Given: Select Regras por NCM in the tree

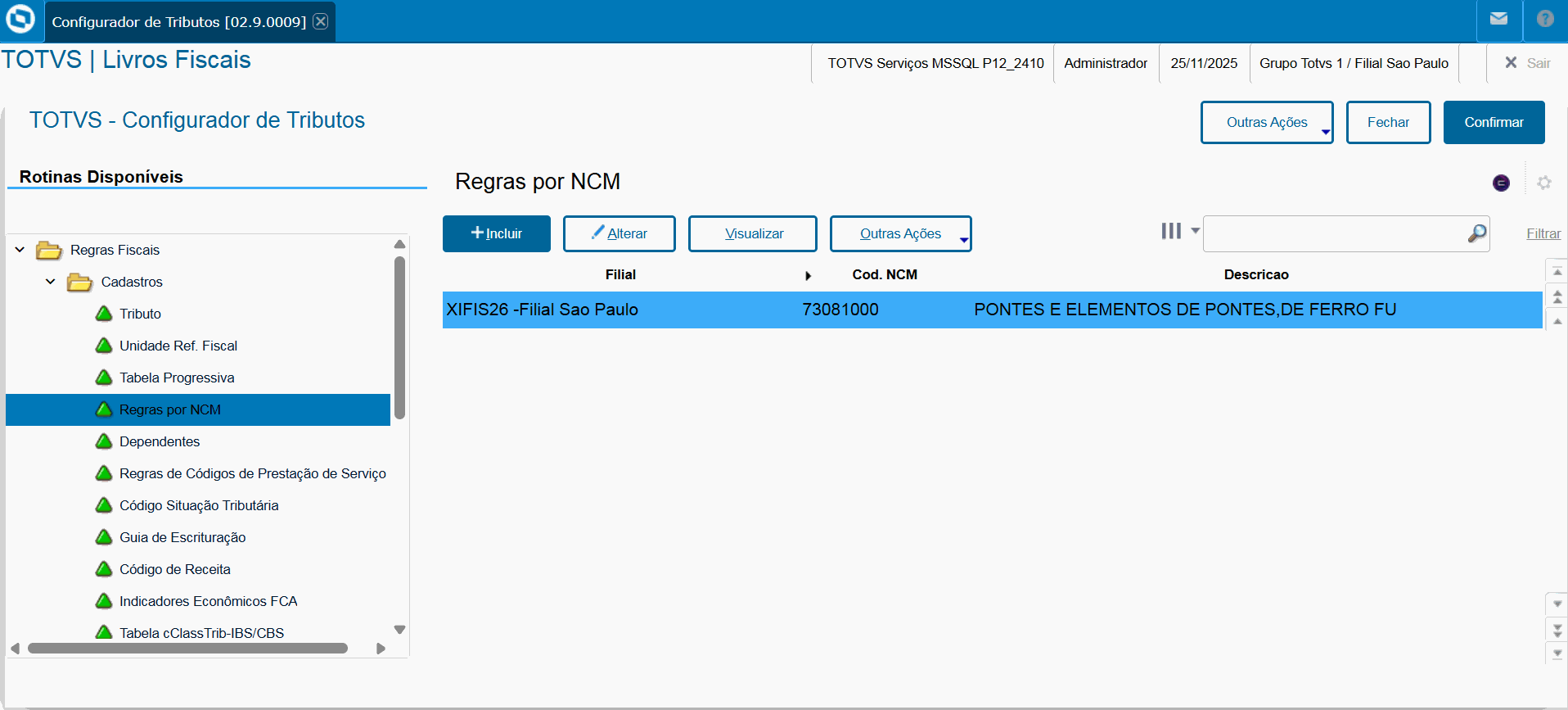Looking at the screenshot, I should pos(198,409).
